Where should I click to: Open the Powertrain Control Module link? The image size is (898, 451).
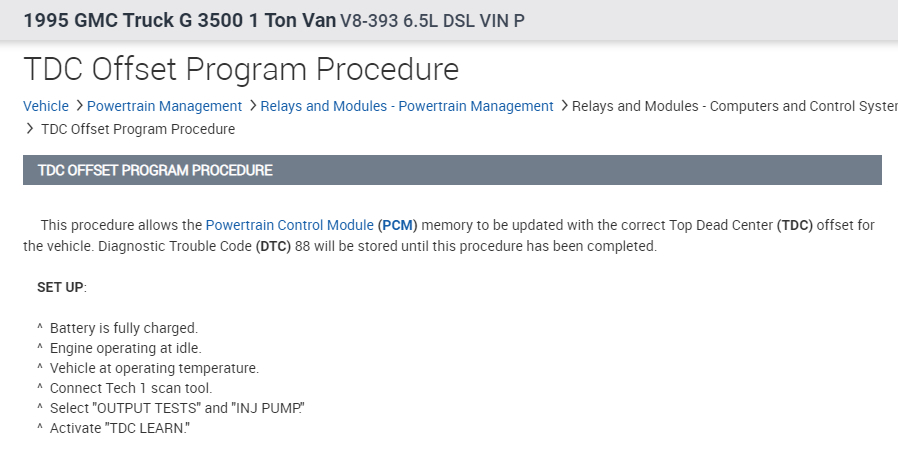(x=290, y=225)
